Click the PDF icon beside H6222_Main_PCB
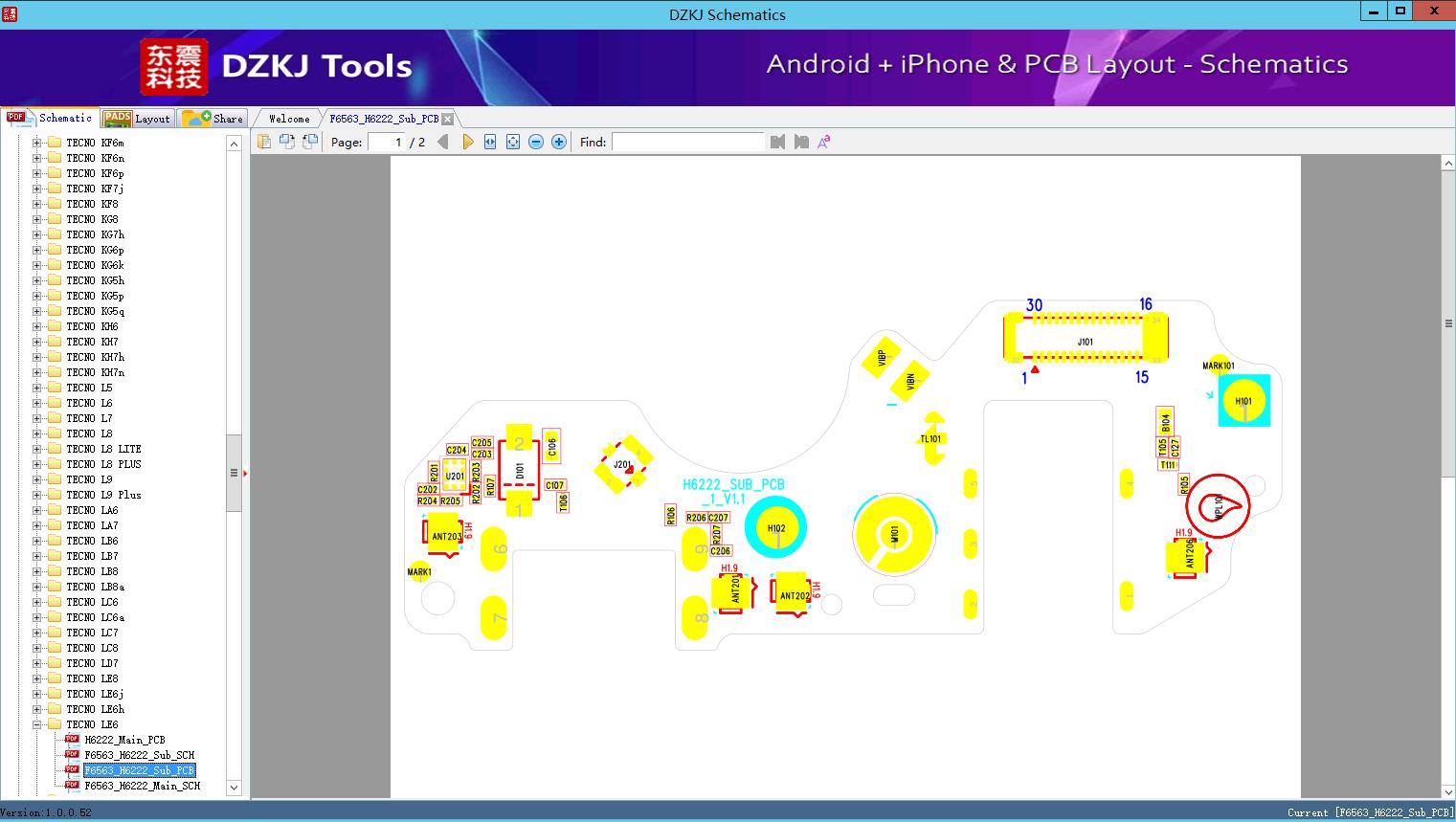 point(72,740)
